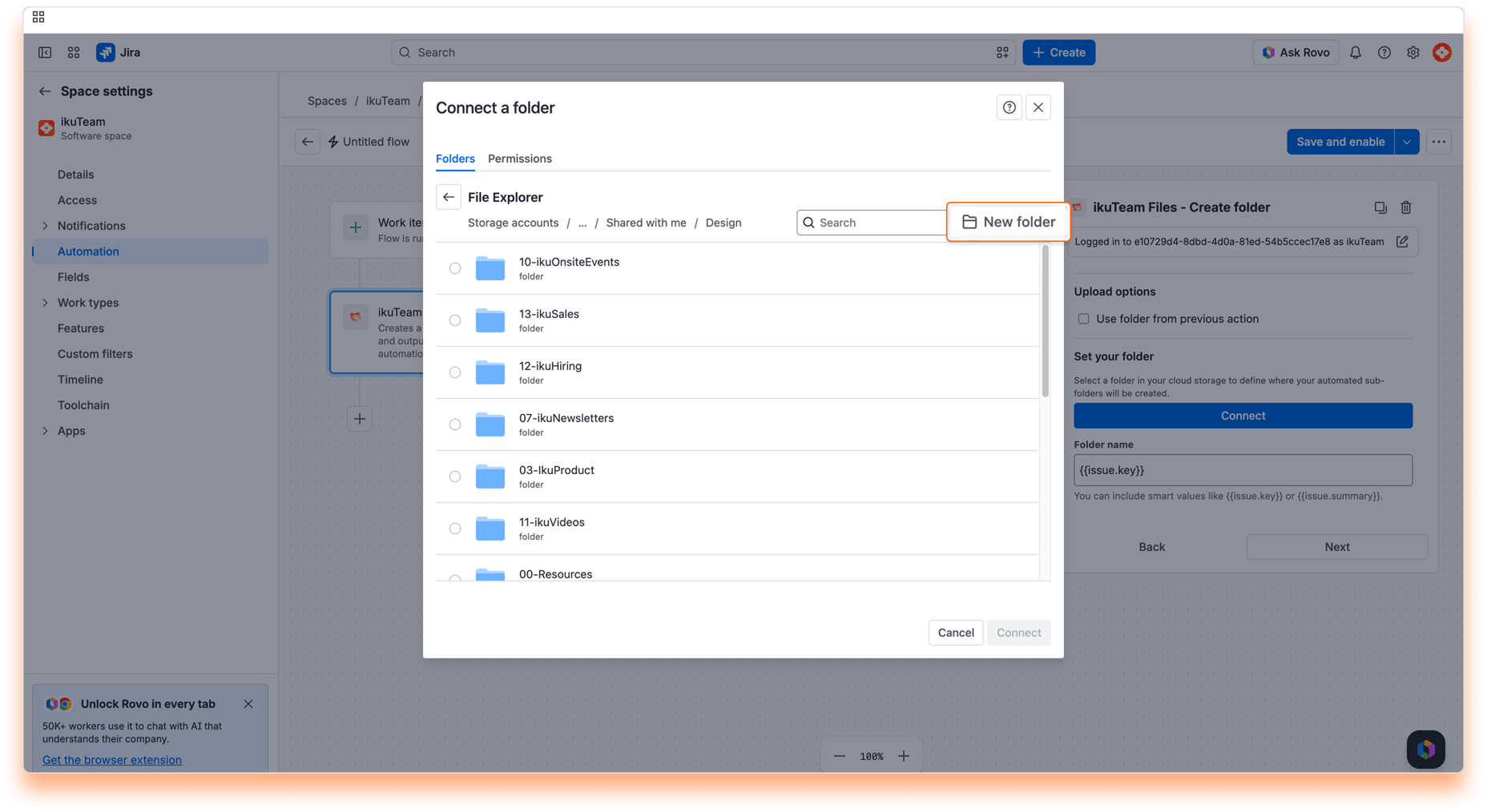Duplicate the Create folder action
Screen dimensions: 1487x812
pos(1380,207)
